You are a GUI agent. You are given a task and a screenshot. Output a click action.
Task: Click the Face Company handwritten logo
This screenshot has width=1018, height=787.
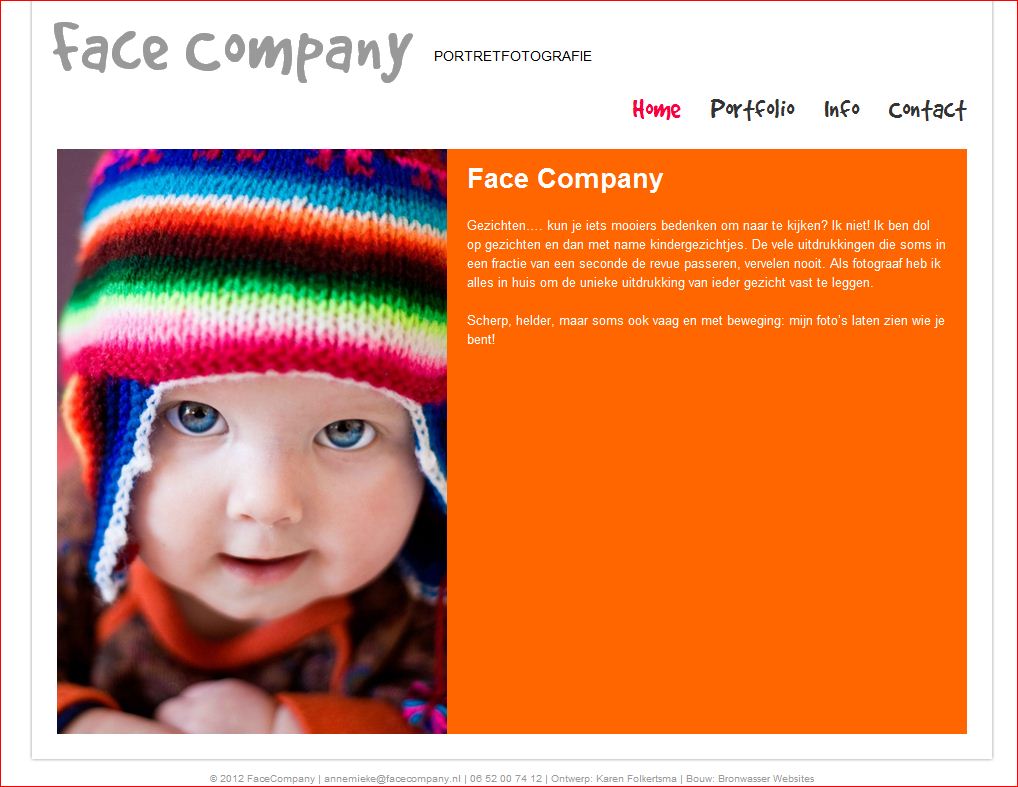(x=232, y=52)
